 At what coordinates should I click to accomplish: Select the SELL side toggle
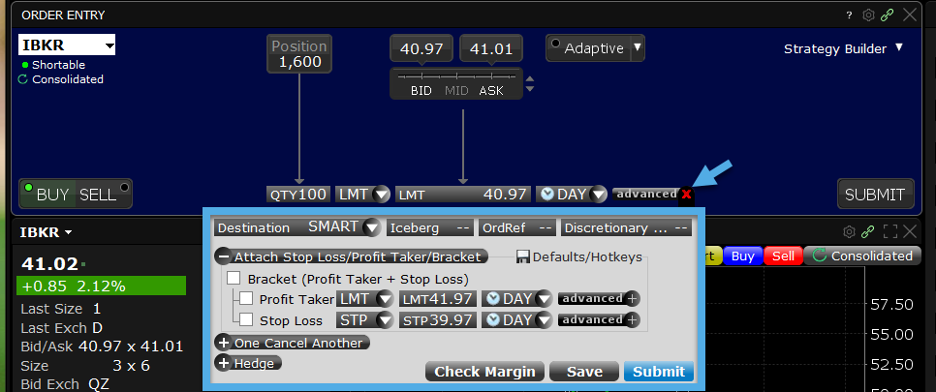click(103, 194)
